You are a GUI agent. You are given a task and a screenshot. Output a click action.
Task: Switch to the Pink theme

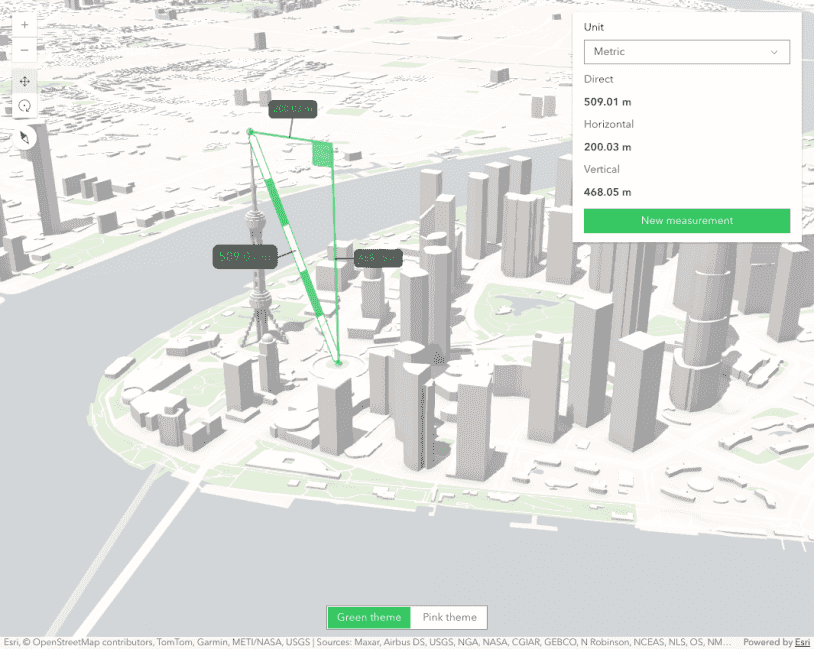point(449,617)
